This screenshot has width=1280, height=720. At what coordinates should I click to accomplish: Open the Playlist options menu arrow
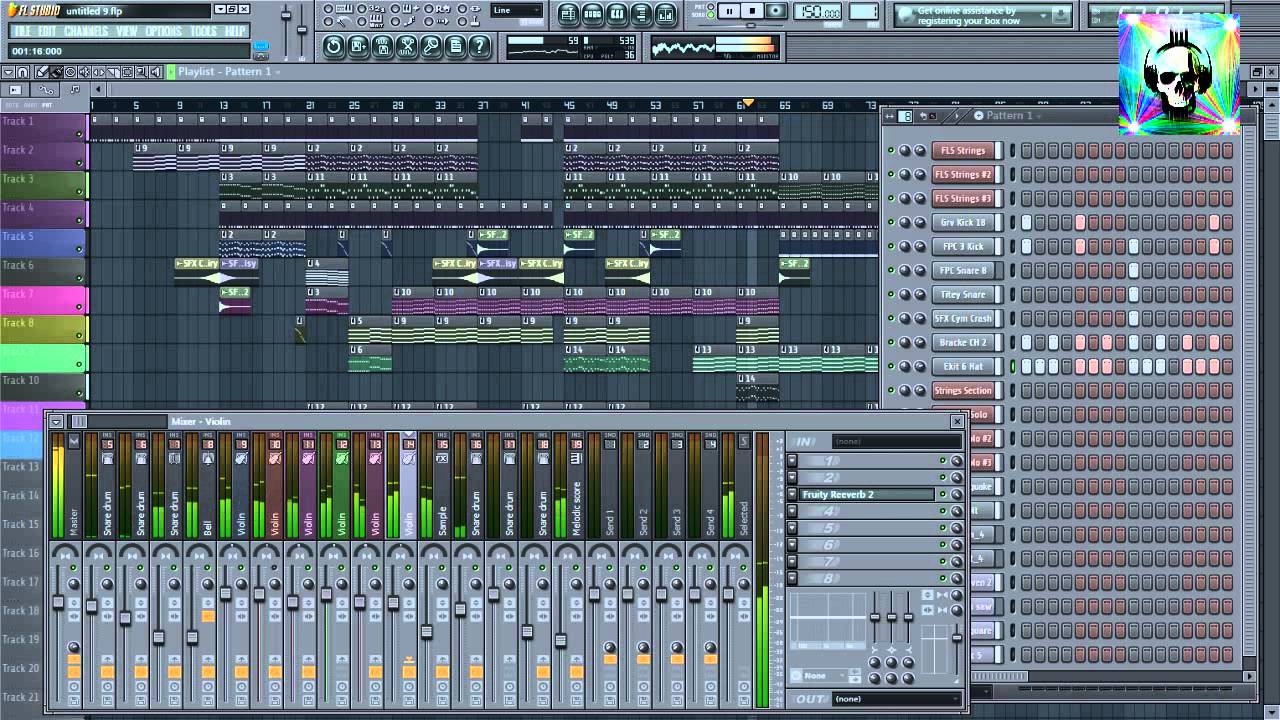point(8,72)
